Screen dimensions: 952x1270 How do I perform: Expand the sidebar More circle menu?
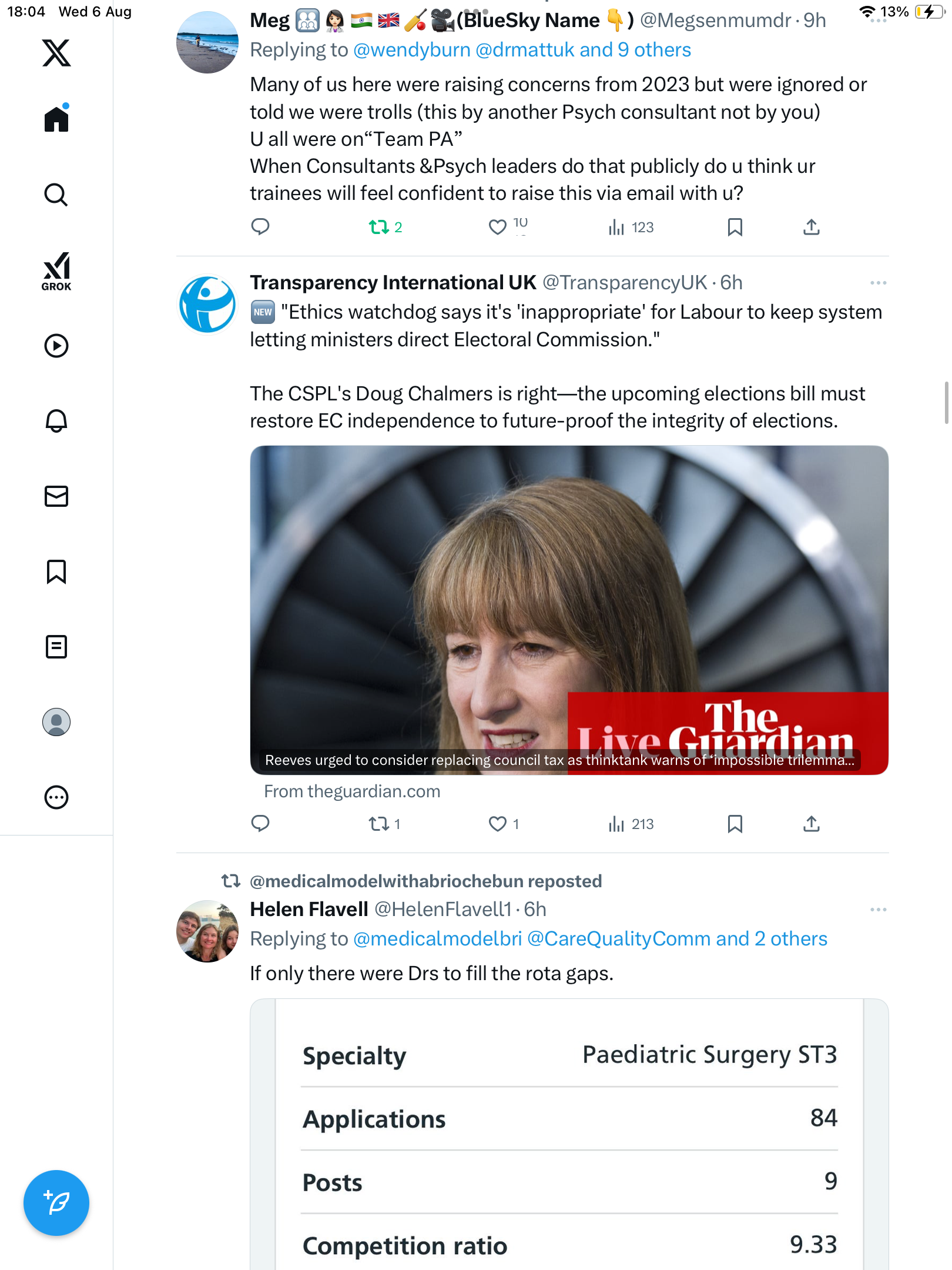tap(56, 797)
